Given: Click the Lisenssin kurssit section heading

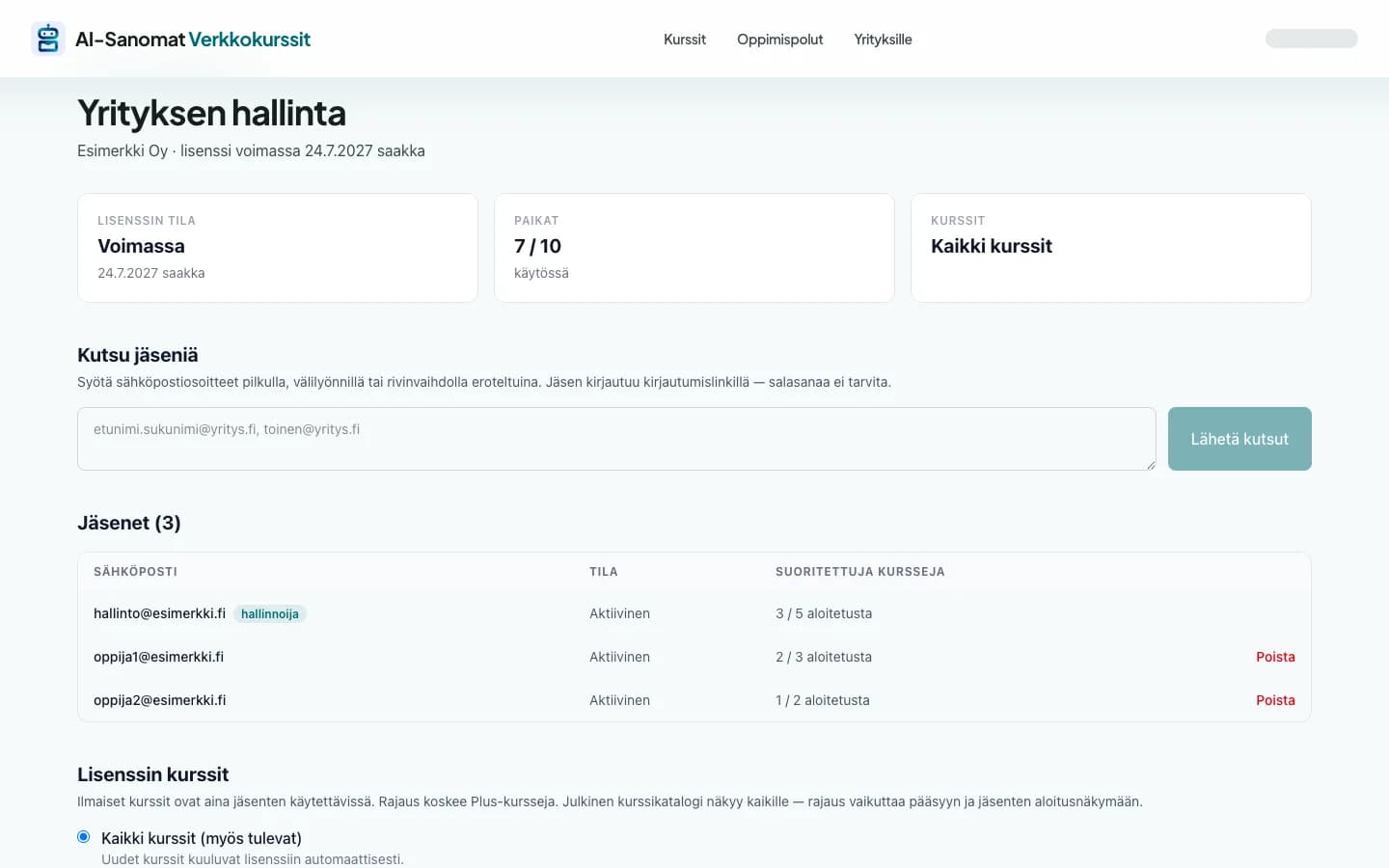Looking at the screenshot, I should (x=152, y=774).
